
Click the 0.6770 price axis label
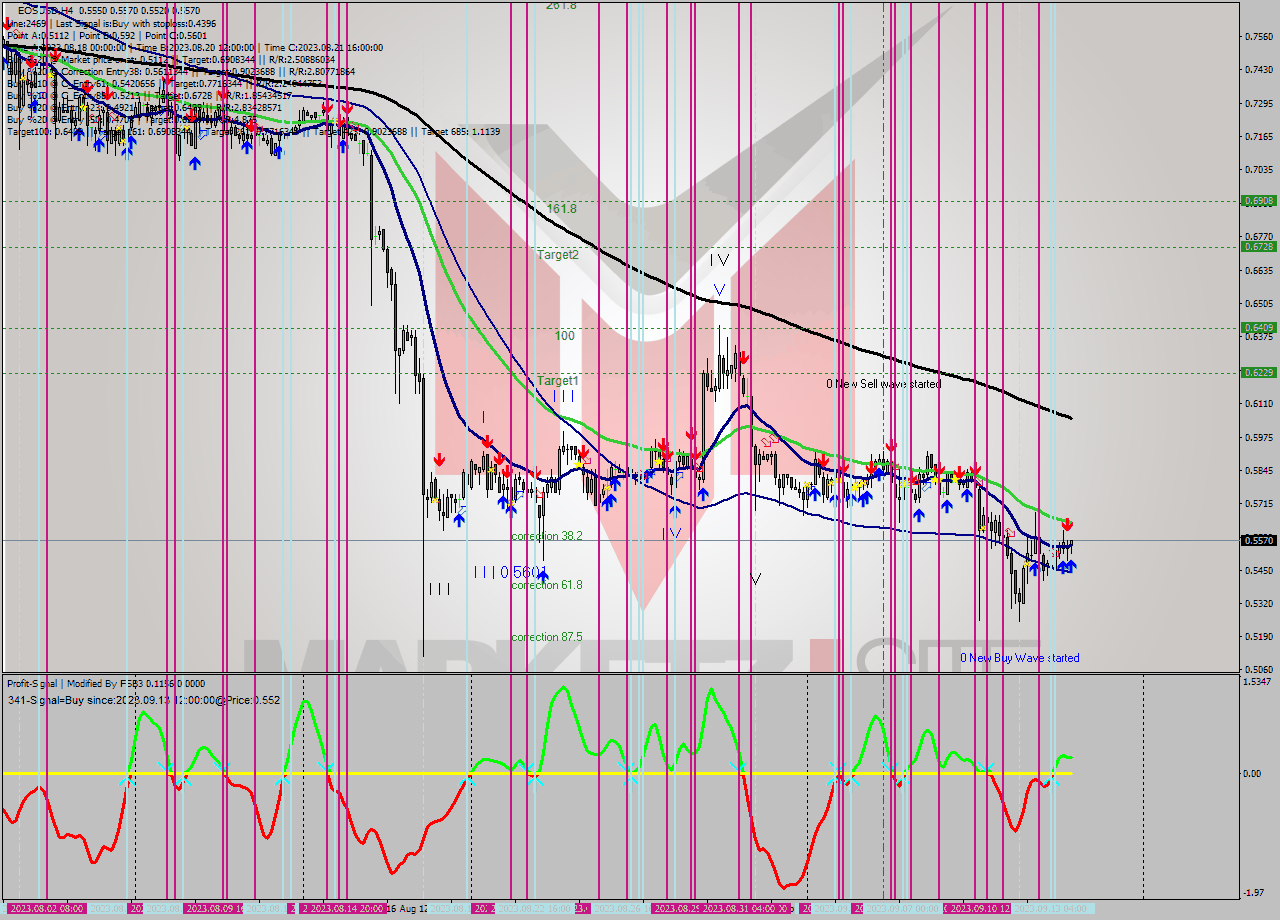pos(1258,237)
